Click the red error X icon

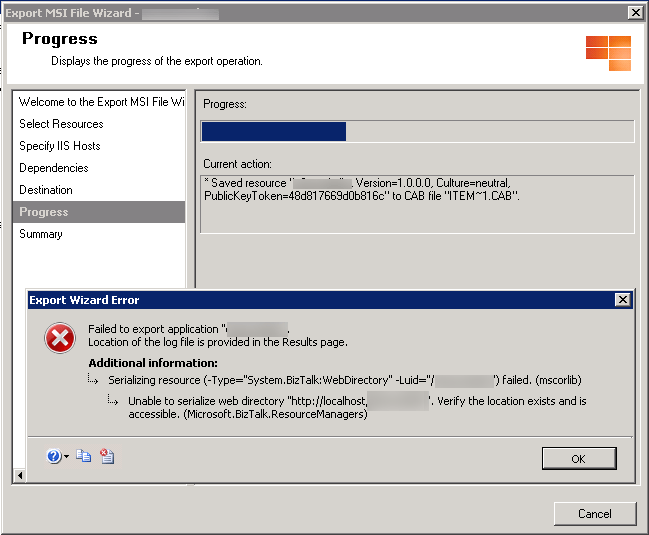(x=60, y=338)
